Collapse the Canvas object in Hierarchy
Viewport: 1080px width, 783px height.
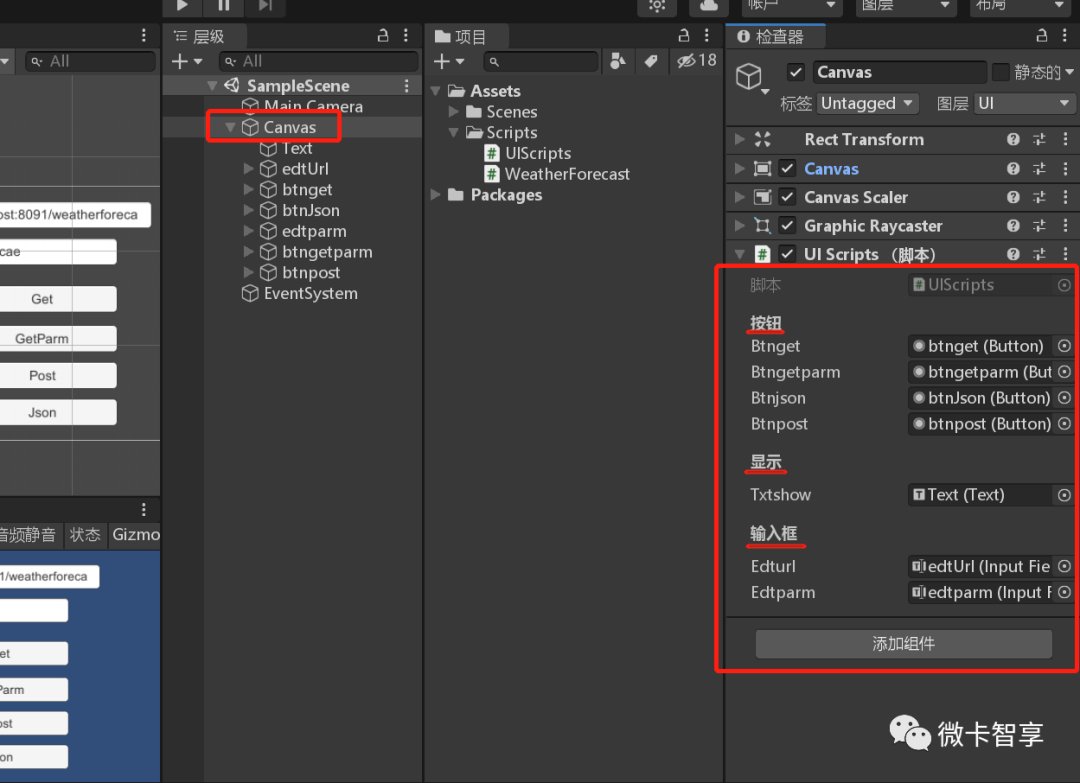click(231, 127)
